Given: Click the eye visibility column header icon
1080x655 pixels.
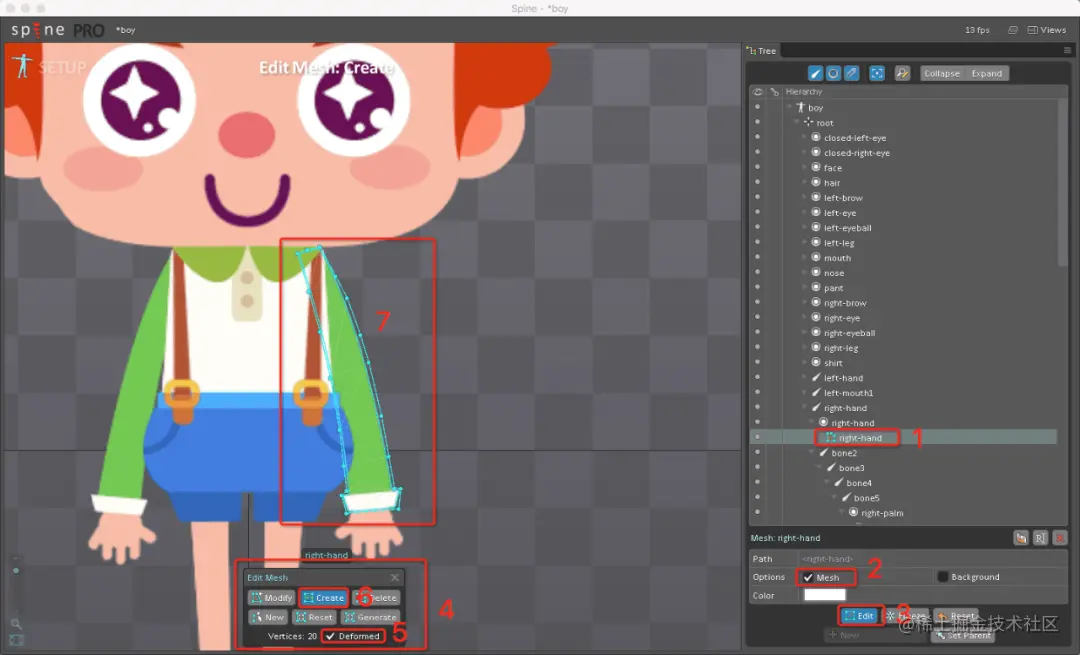Looking at the screenshot, I should click(x=758, y=92).
